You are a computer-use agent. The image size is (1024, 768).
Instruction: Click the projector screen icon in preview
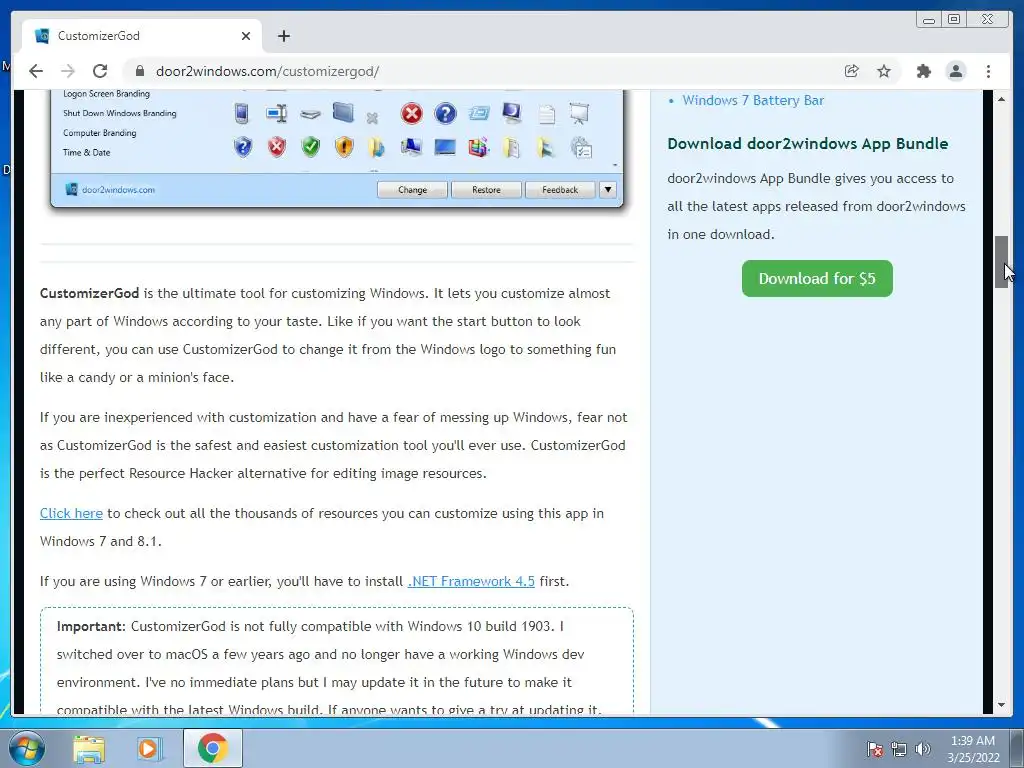pos(579,114)
